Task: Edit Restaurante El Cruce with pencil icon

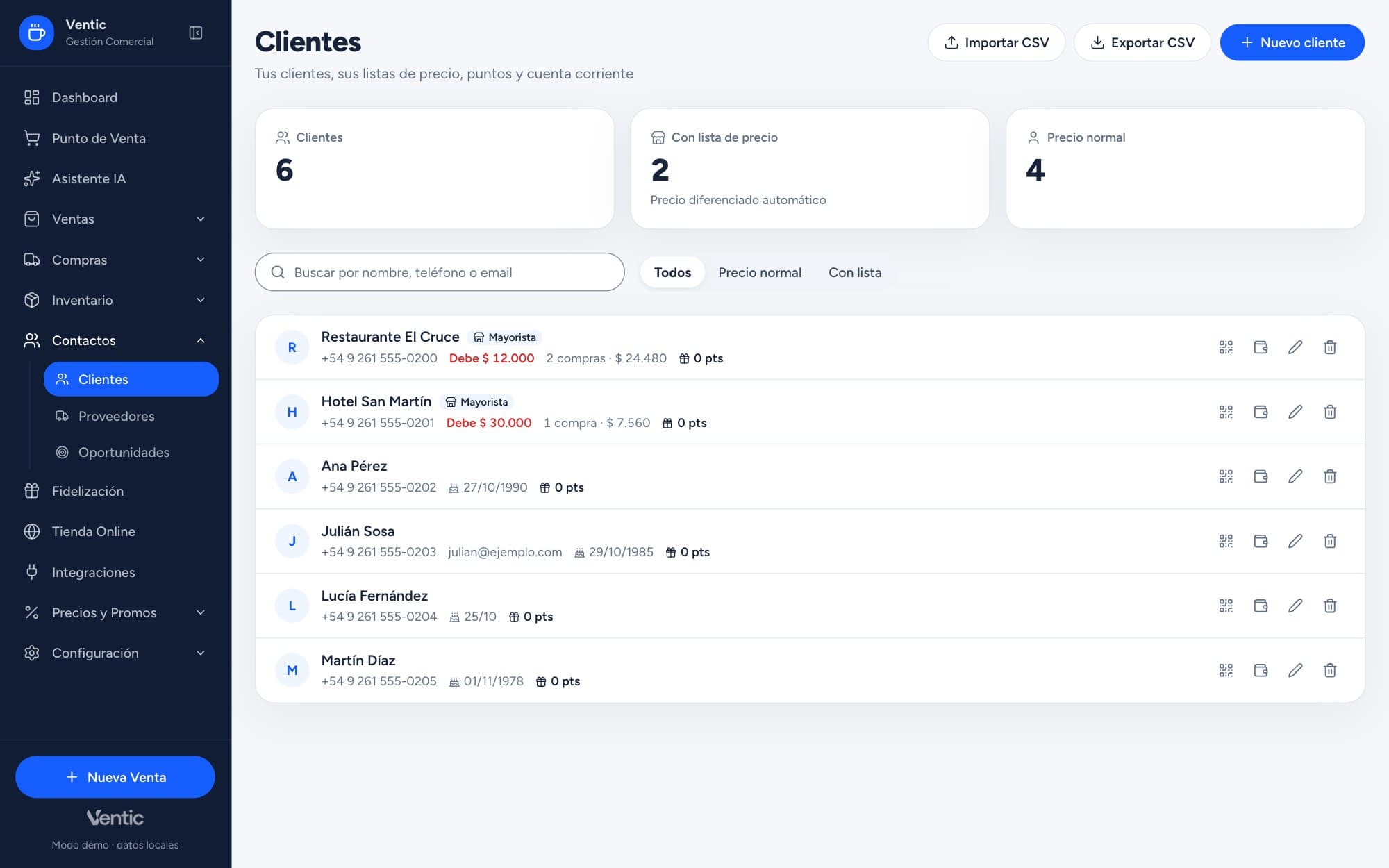Action: pyautogui.click(x=1295, y=347)
